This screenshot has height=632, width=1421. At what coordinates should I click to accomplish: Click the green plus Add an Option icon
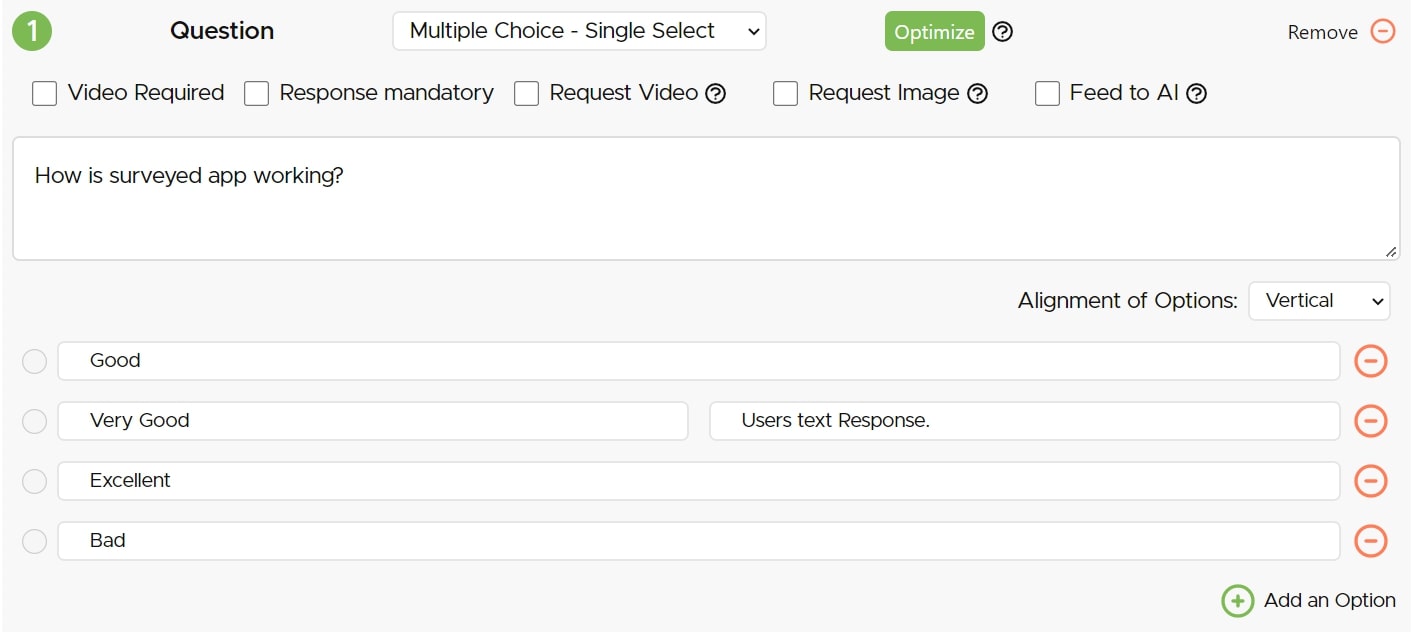pyautogui.click(x=1237, y=601)
